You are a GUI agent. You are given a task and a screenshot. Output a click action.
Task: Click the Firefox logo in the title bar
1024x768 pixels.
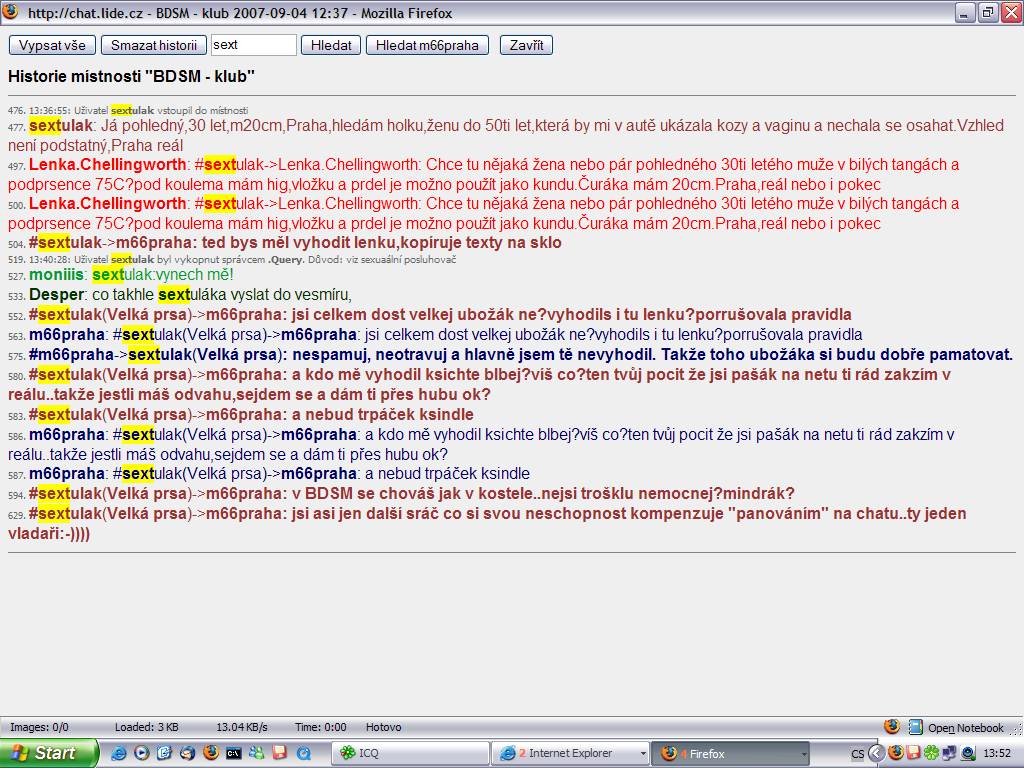click(10, 12)
